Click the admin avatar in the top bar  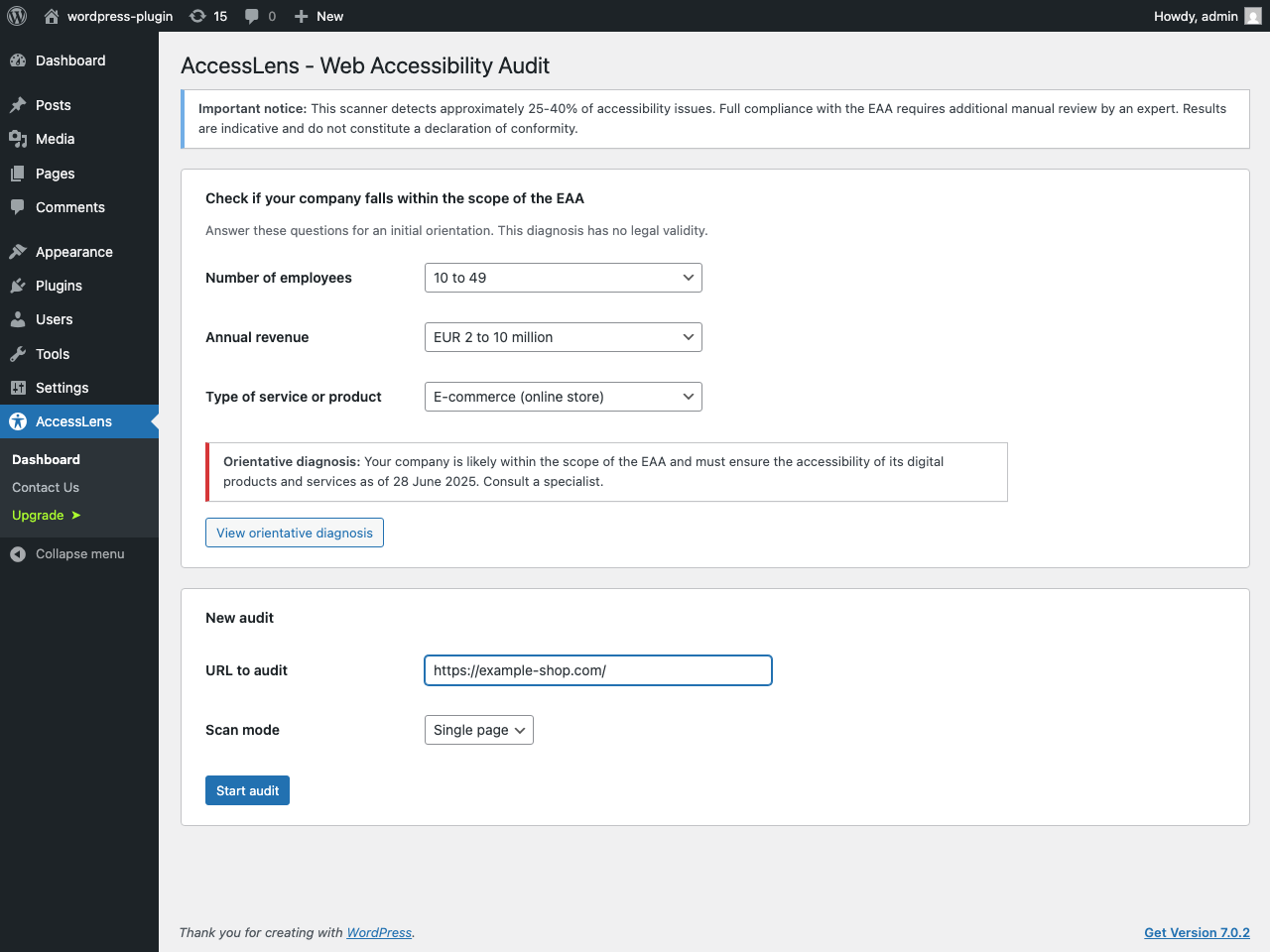pos(1253,16)
